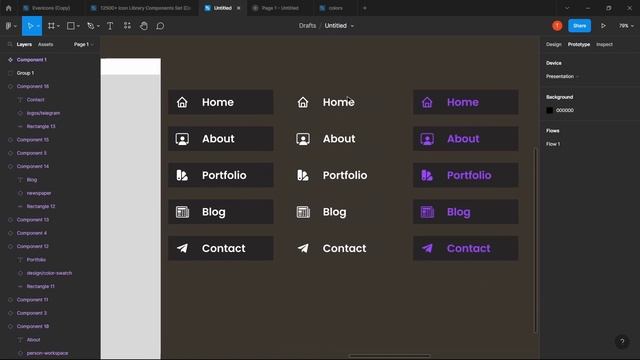Open the tab list chevron in title bar
The height and width of the screenshot is (360, 640).
click(567, 8)
